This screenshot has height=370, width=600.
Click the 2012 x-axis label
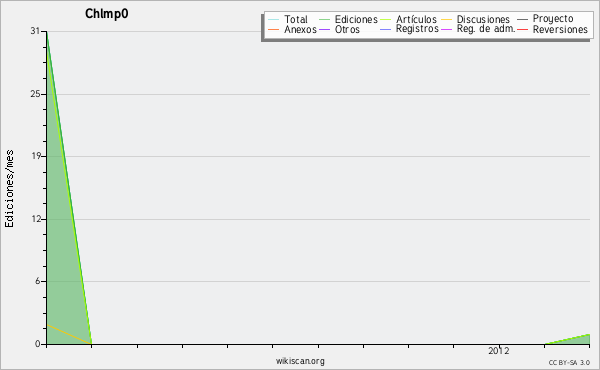[499, 351]
